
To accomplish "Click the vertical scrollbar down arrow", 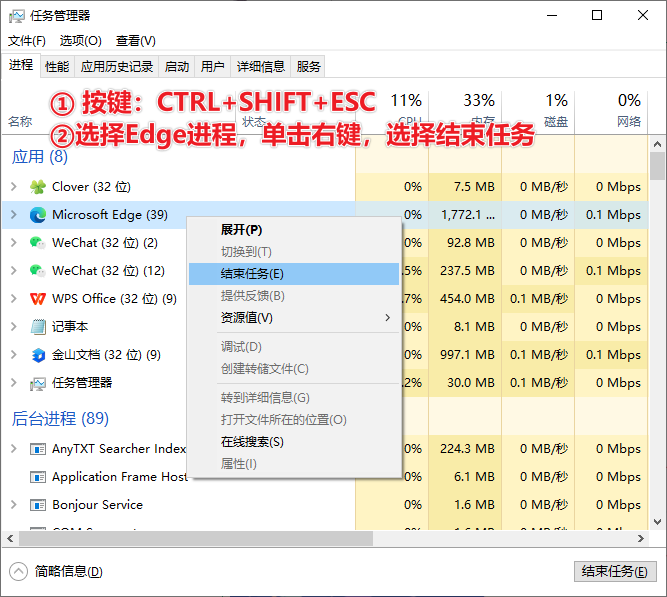I will [657, 522].
